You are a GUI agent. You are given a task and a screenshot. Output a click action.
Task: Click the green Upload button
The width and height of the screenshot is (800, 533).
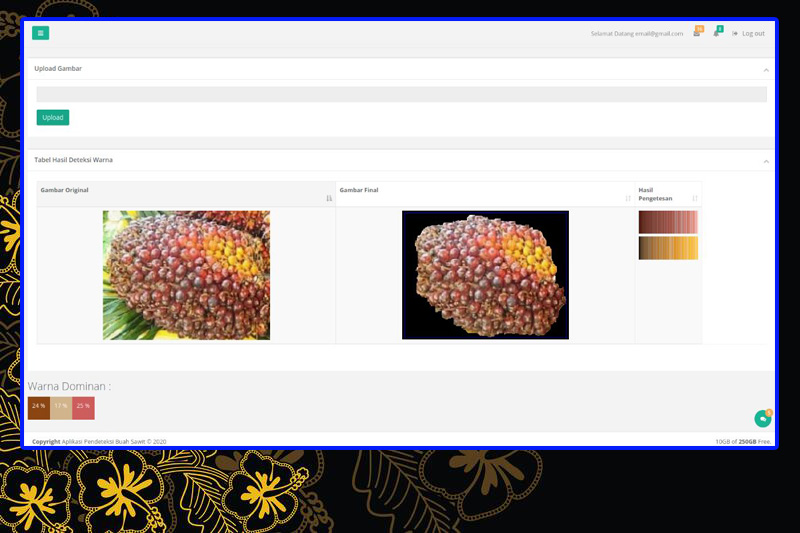(x=53, y=117)
